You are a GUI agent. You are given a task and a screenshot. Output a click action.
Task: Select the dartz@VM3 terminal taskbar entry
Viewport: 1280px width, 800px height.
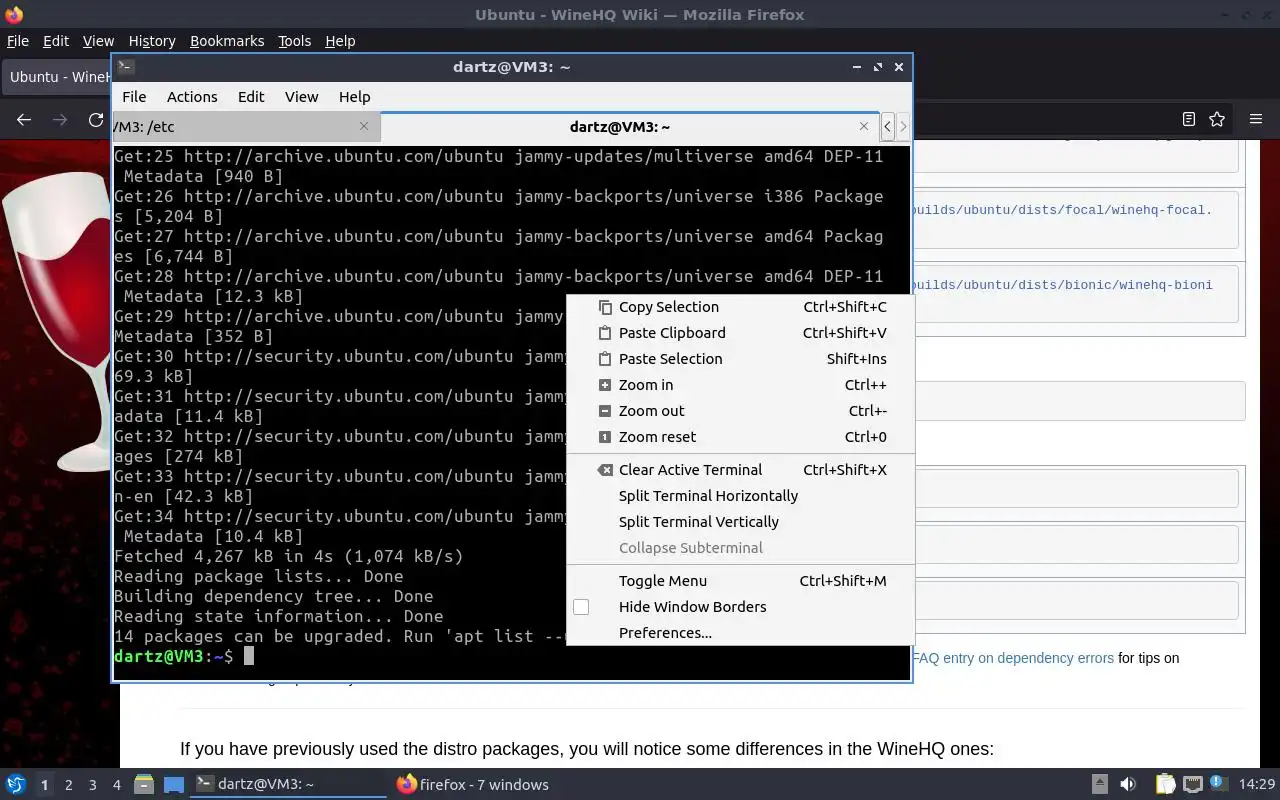coord(289,784)
